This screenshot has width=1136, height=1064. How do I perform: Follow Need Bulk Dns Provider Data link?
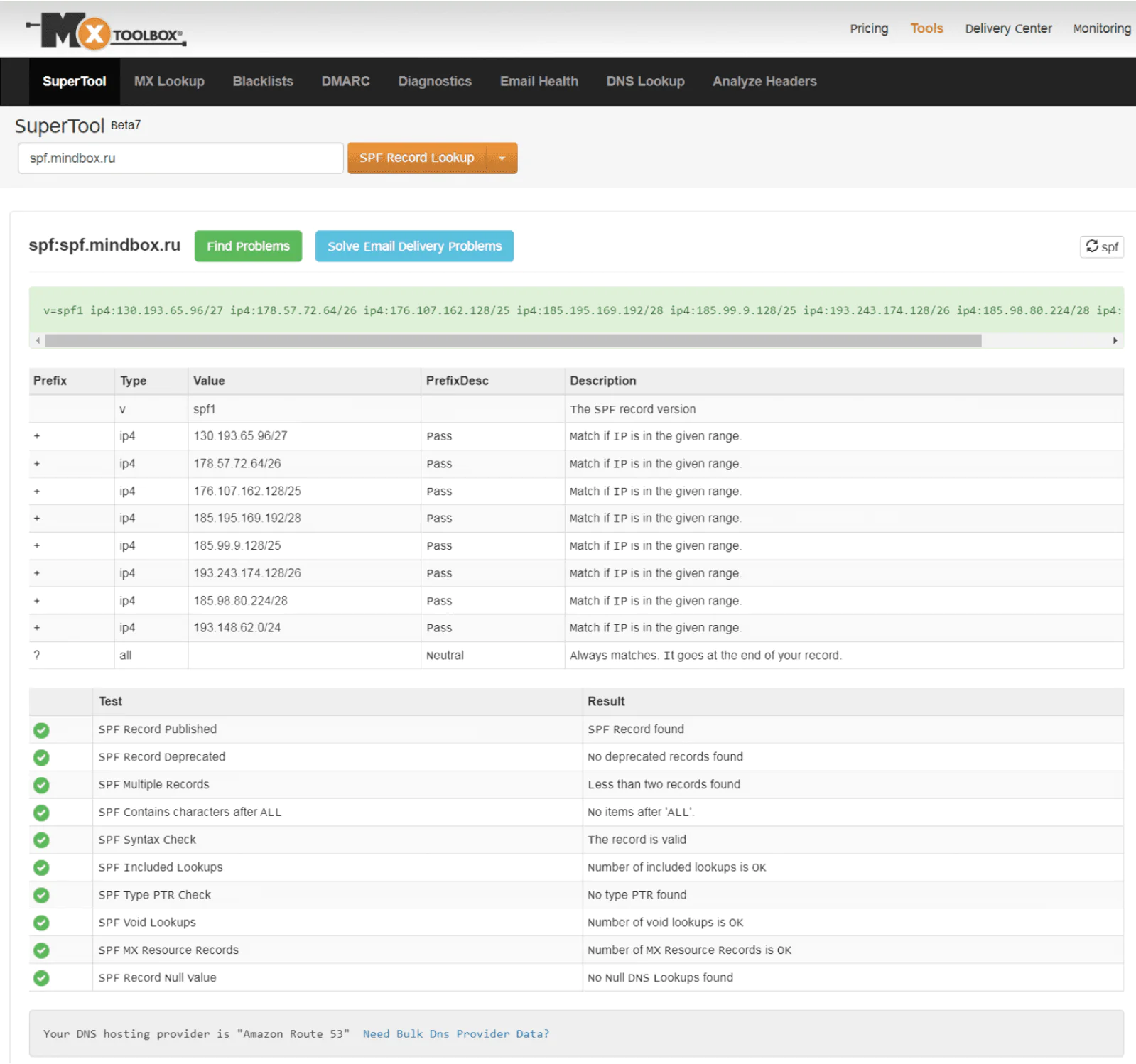456,1034
